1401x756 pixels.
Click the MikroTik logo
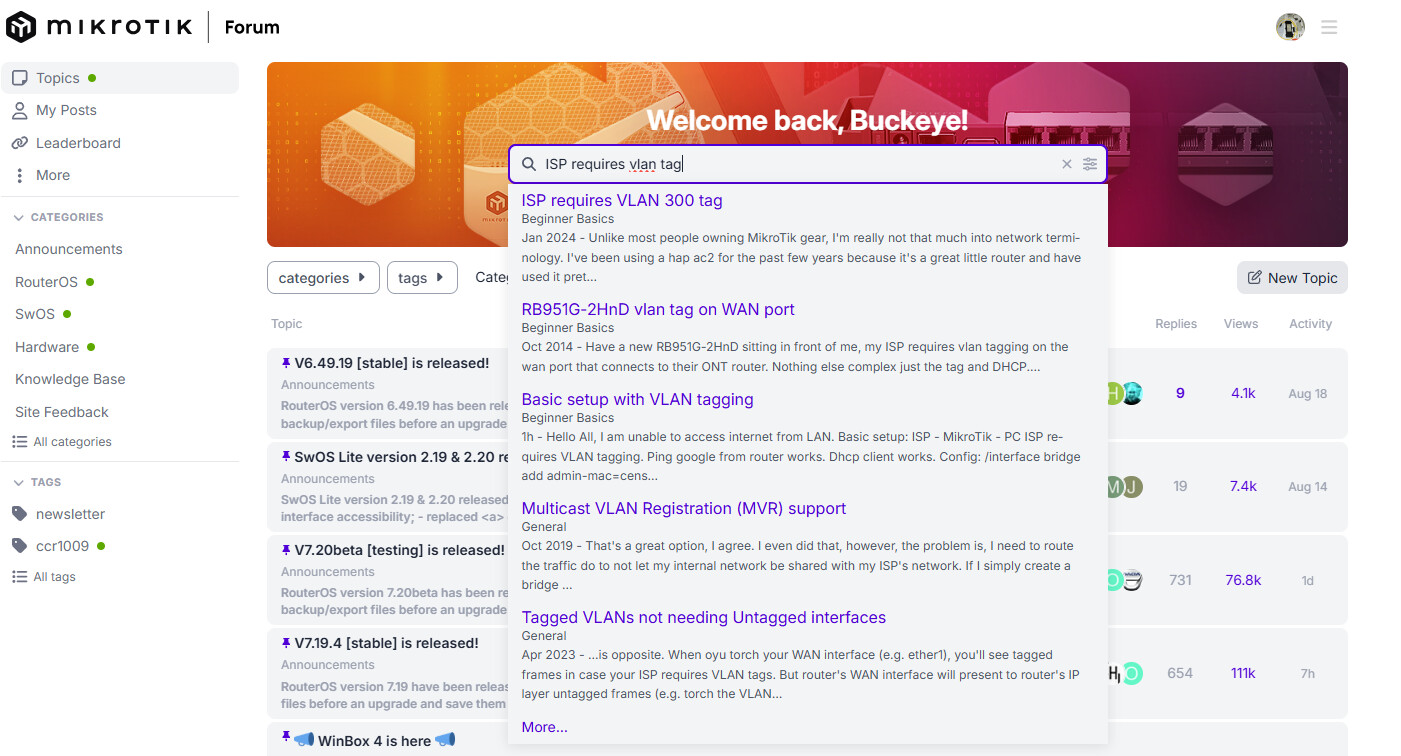click(x=98, y=27)
